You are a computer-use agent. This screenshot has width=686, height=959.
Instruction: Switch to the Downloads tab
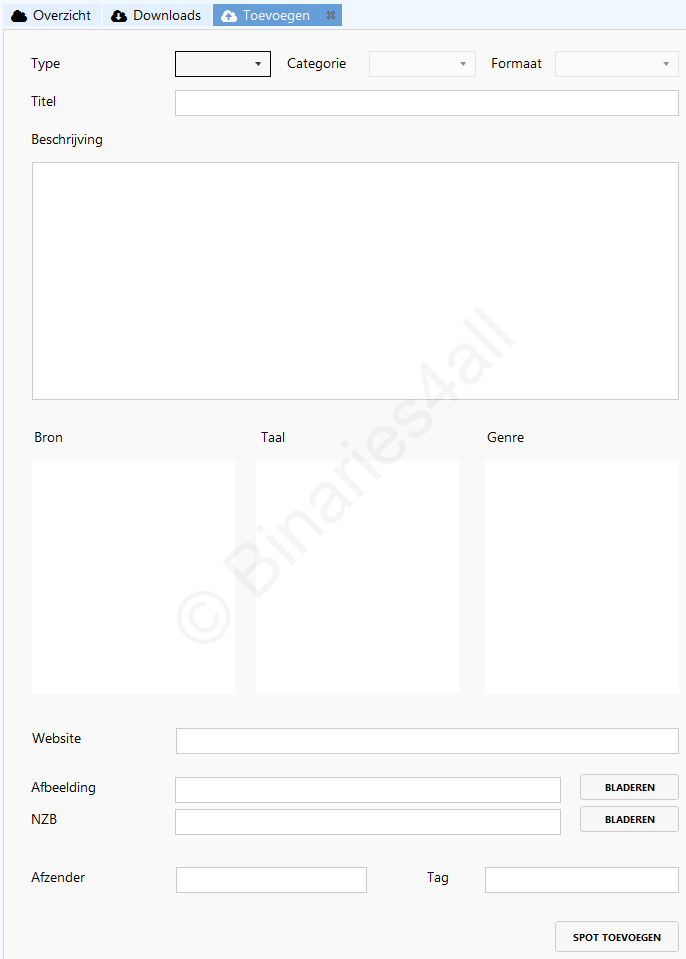click(x=157, y=15)
